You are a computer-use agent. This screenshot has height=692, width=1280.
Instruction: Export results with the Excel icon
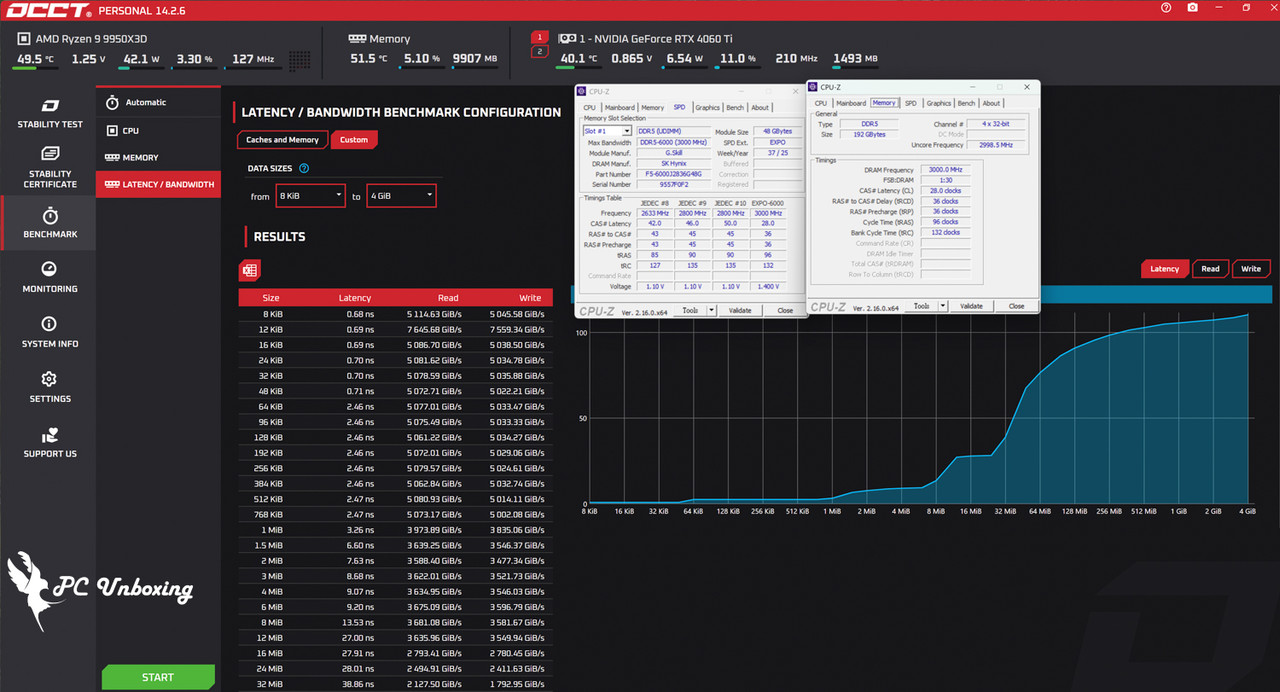[x=249, y=270]
